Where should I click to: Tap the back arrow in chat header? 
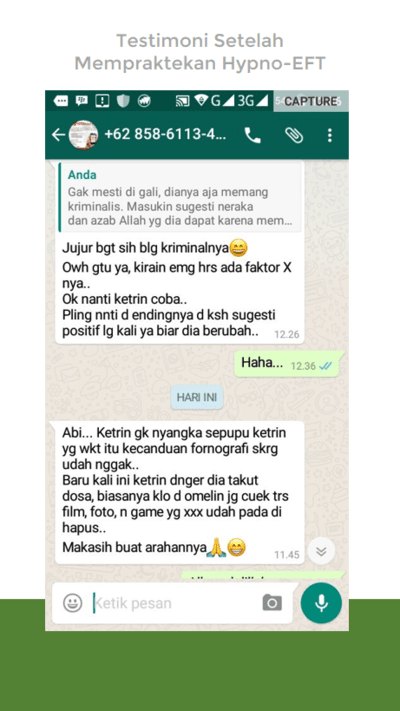tap(58, 135)
